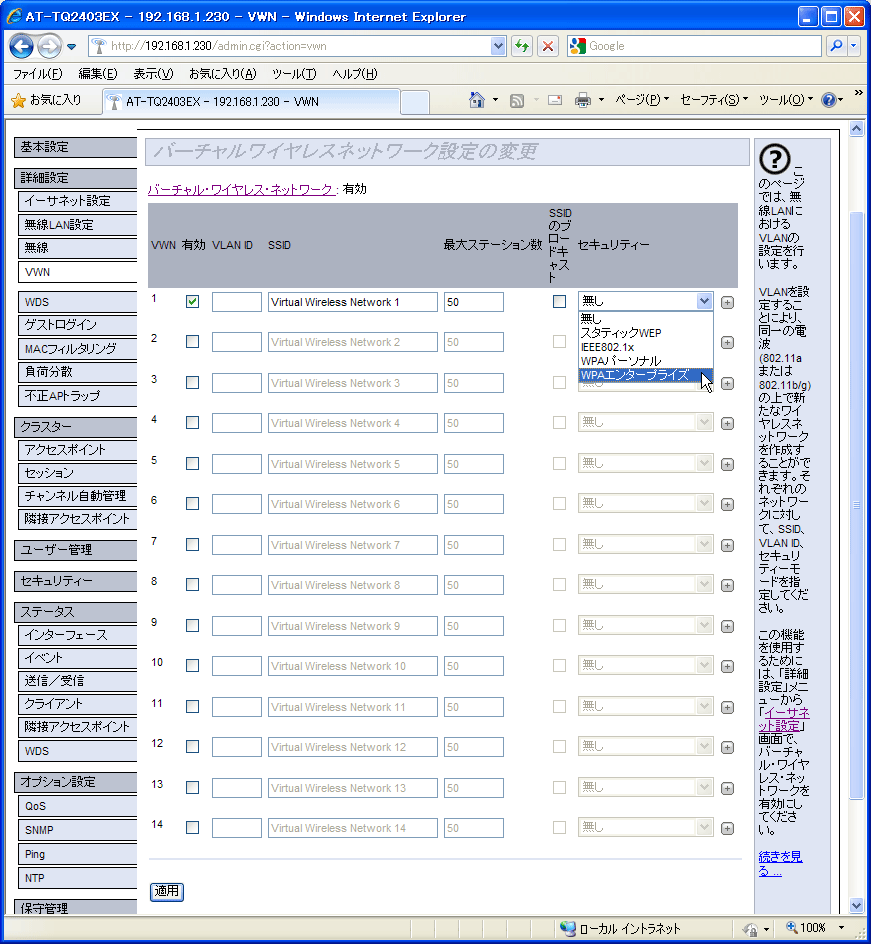The width and height of the screenshot is (871, 944).
Task: Enable VWN 6 checkbox
Action: (193, 504)
